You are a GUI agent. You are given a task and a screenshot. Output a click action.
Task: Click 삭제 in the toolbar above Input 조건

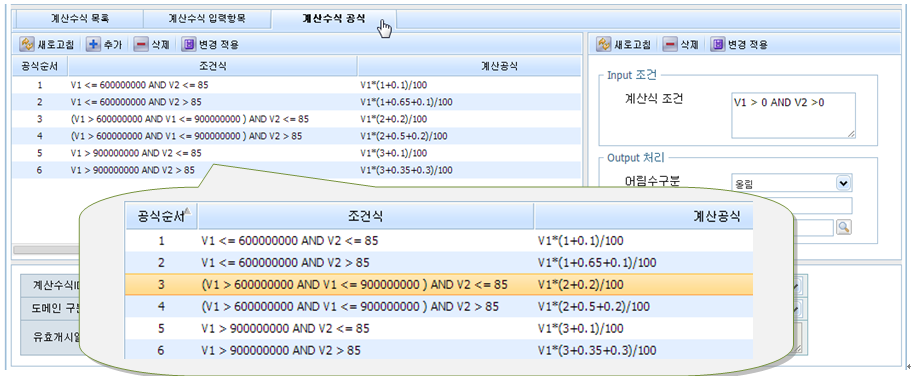[682, 44]
